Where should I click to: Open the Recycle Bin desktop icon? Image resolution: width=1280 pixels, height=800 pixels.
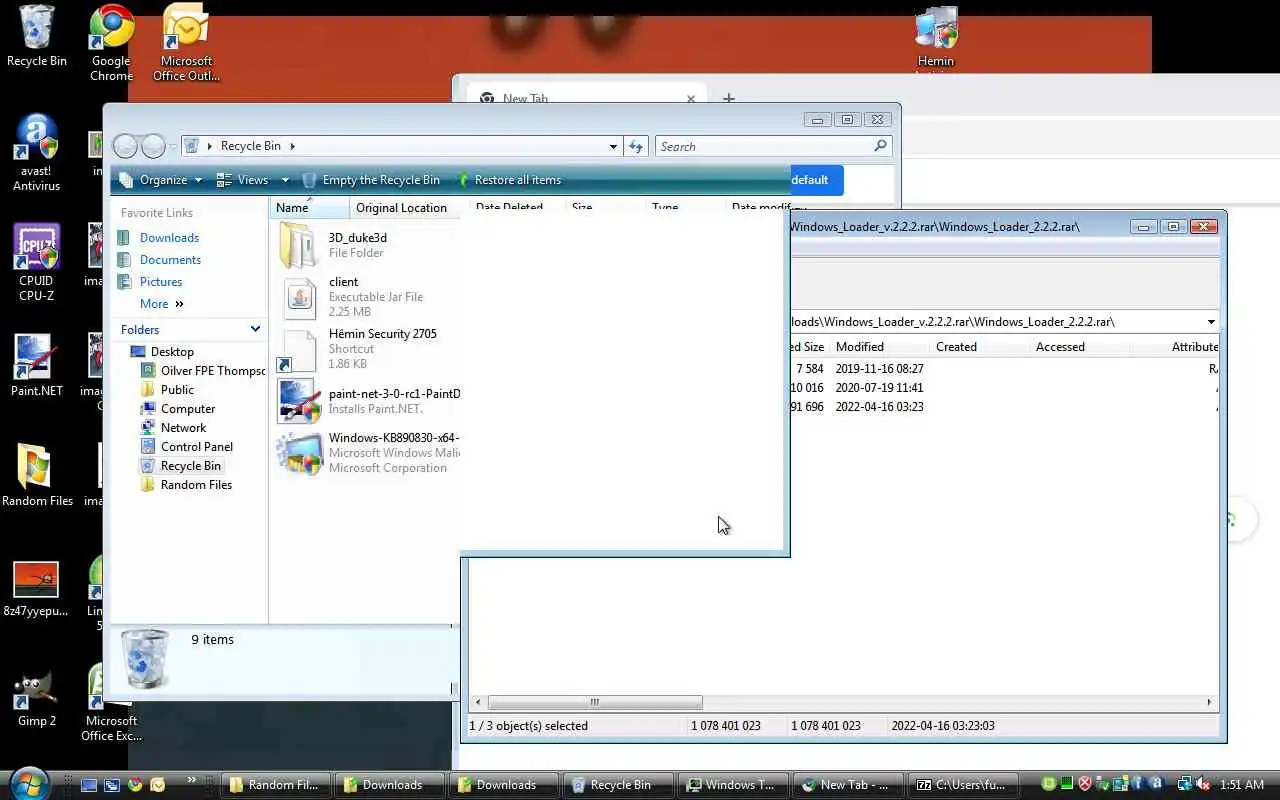point(37,36)
